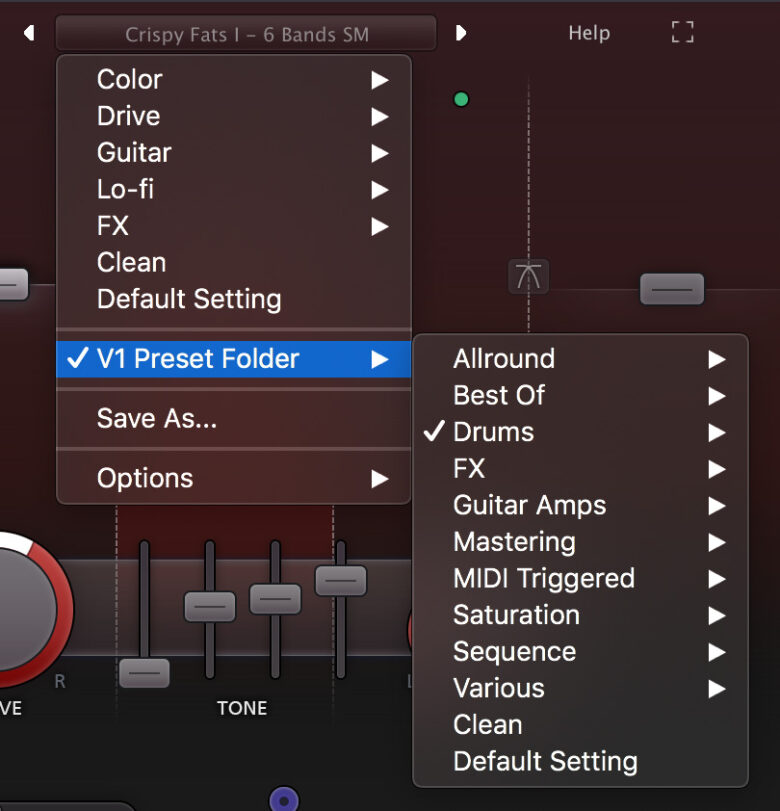Expand the Guitar preset submenu

[234, 153]
